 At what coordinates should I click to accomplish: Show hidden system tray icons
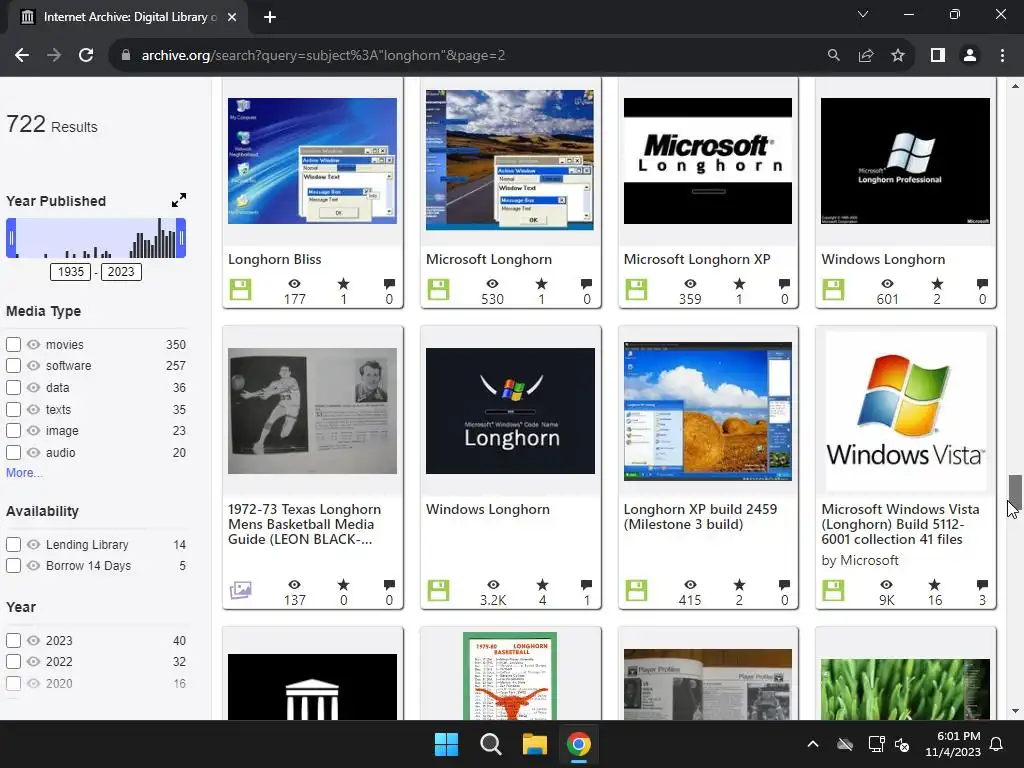812,744
